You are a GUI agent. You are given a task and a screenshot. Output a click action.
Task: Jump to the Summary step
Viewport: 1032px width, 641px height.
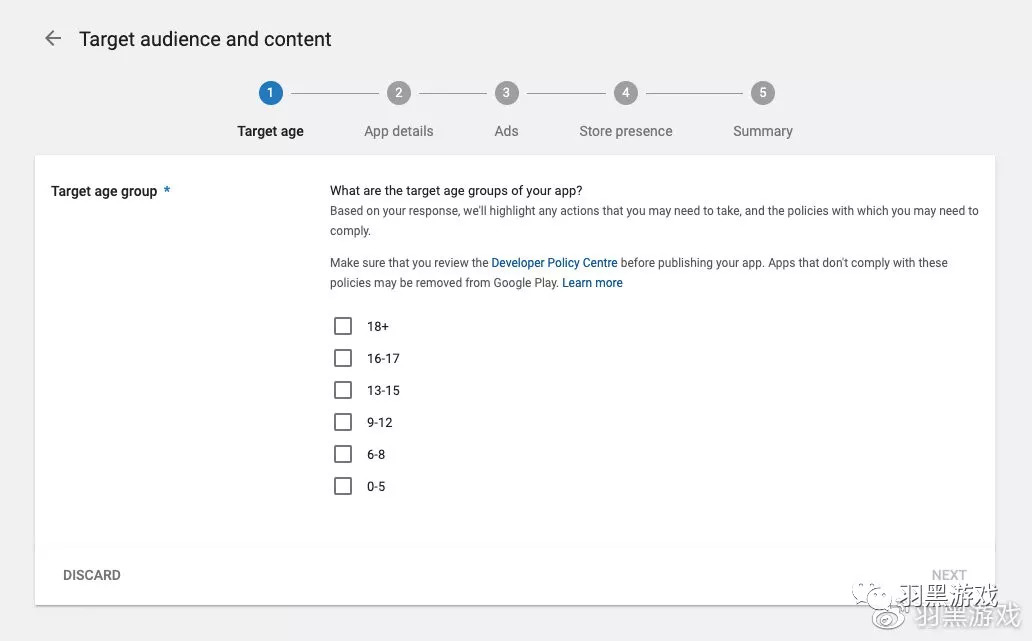763,131
